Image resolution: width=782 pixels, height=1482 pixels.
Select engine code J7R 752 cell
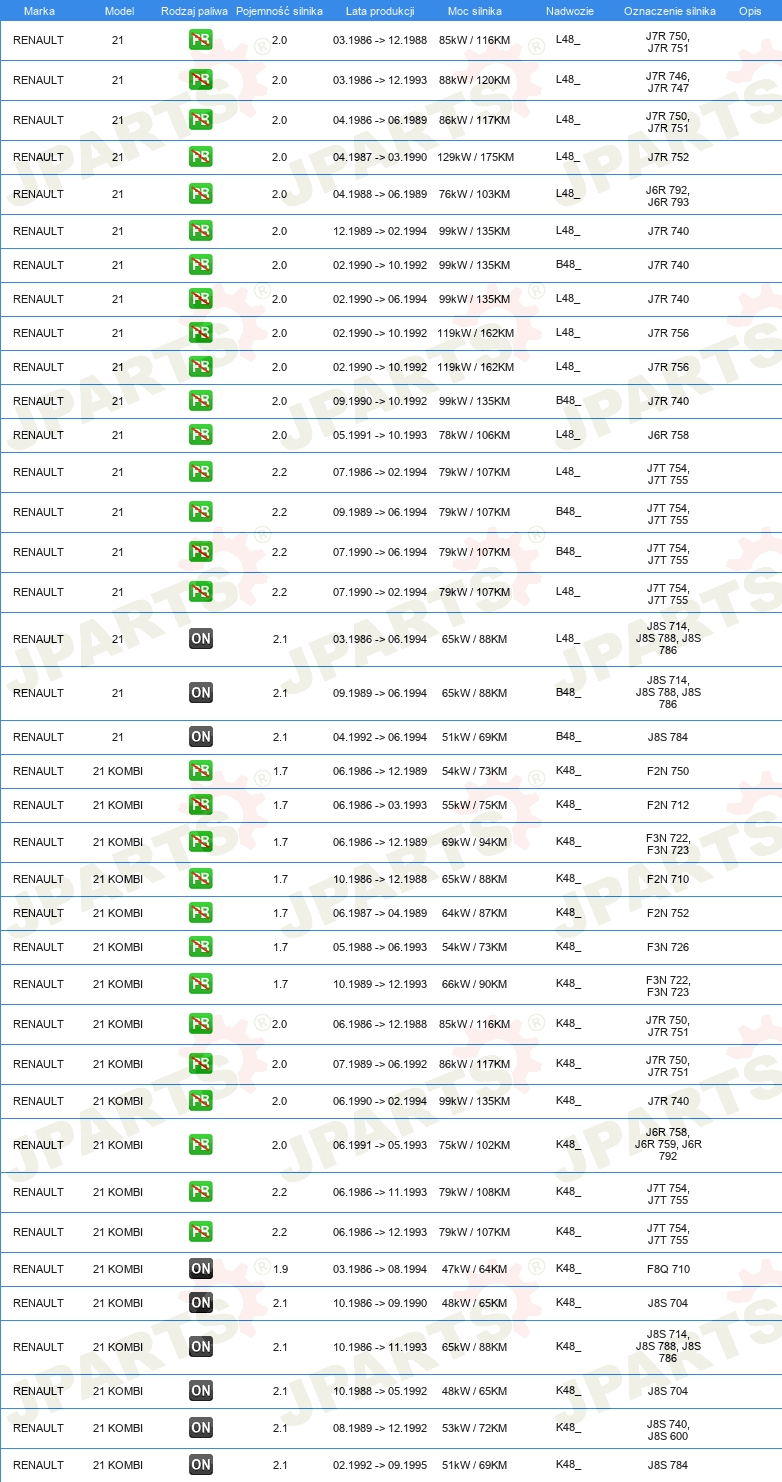(668, 157)
